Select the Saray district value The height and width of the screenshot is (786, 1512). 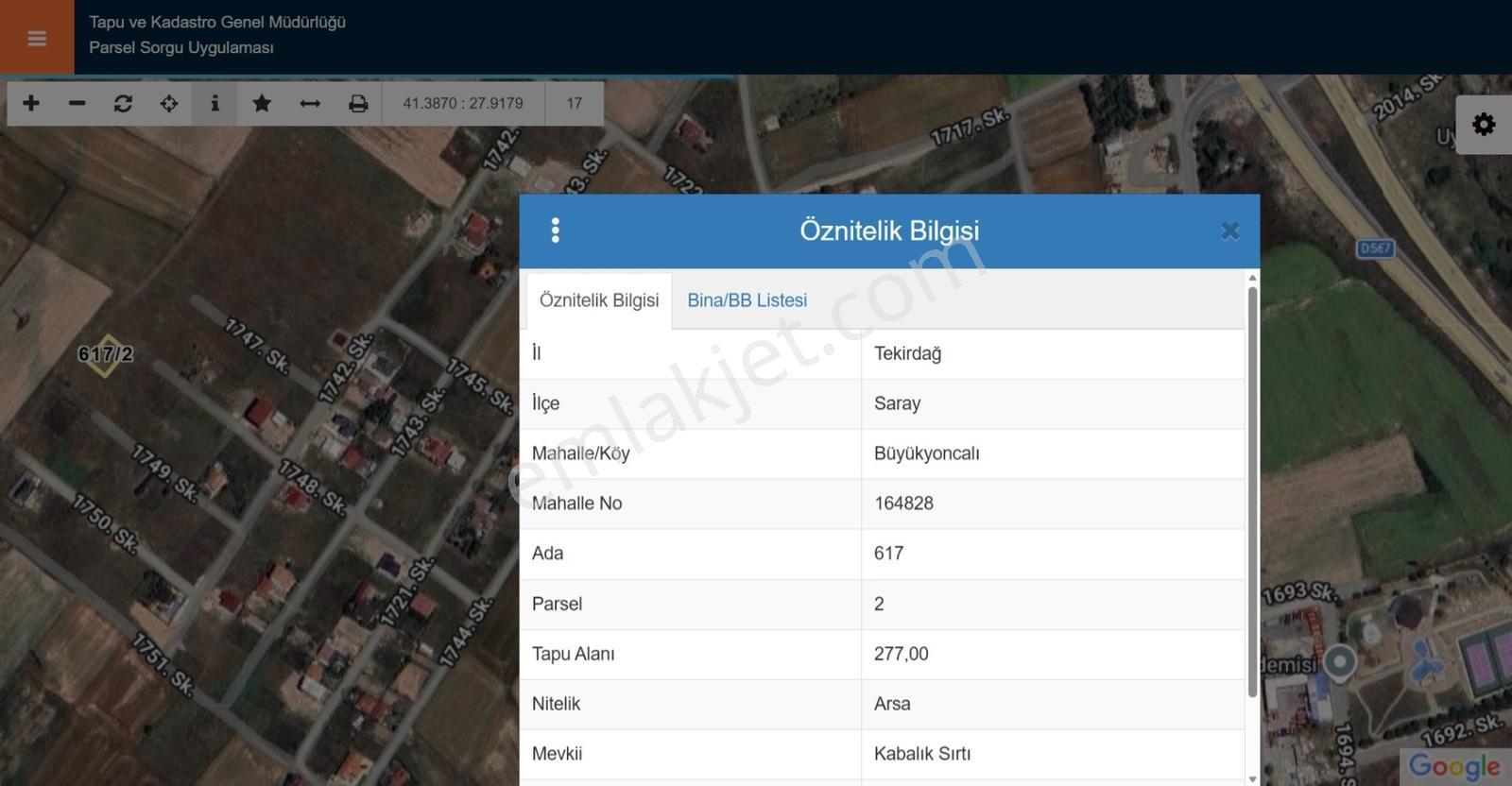point(1053,403)
